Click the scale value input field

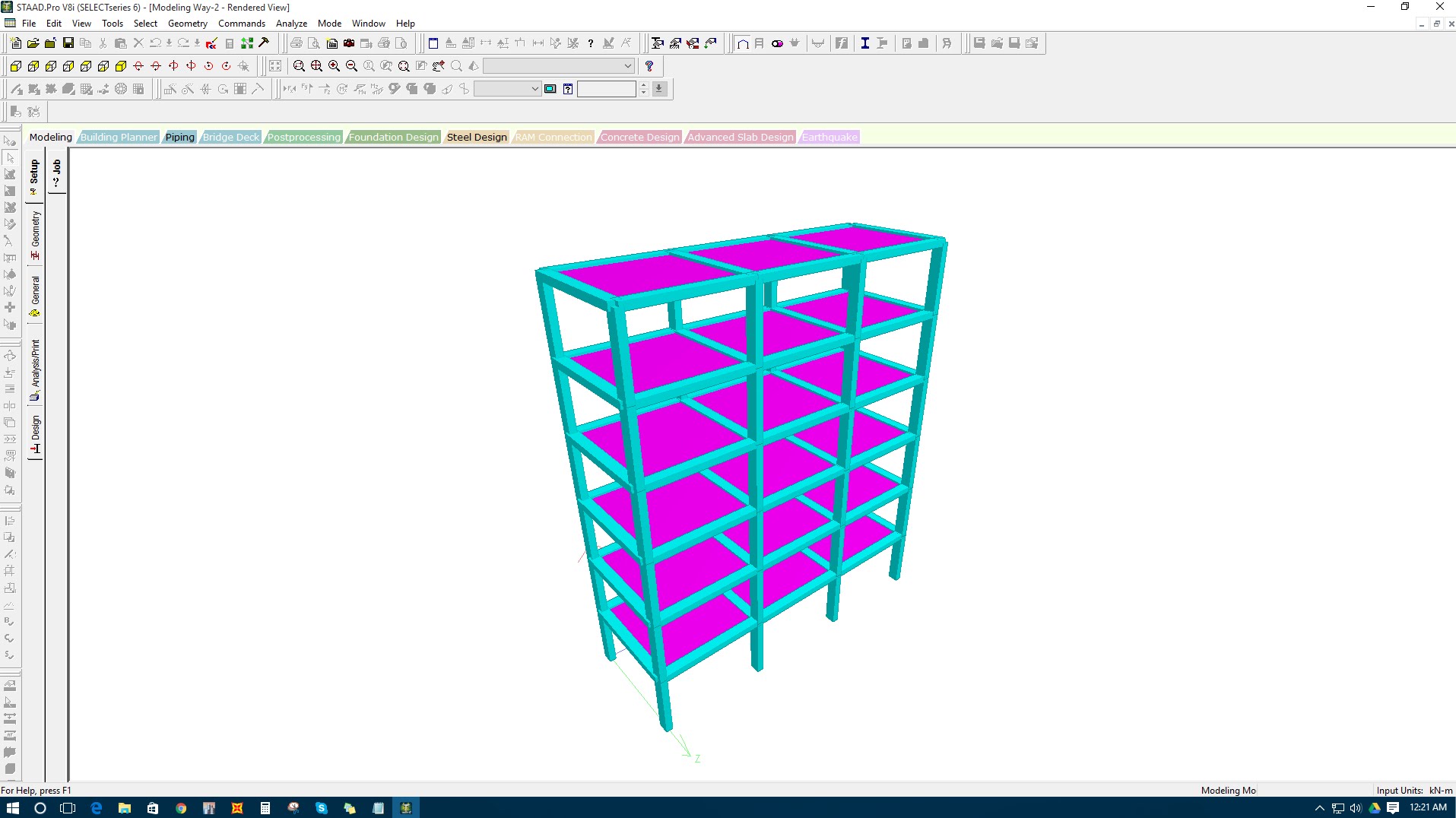(x=607, y=89)
